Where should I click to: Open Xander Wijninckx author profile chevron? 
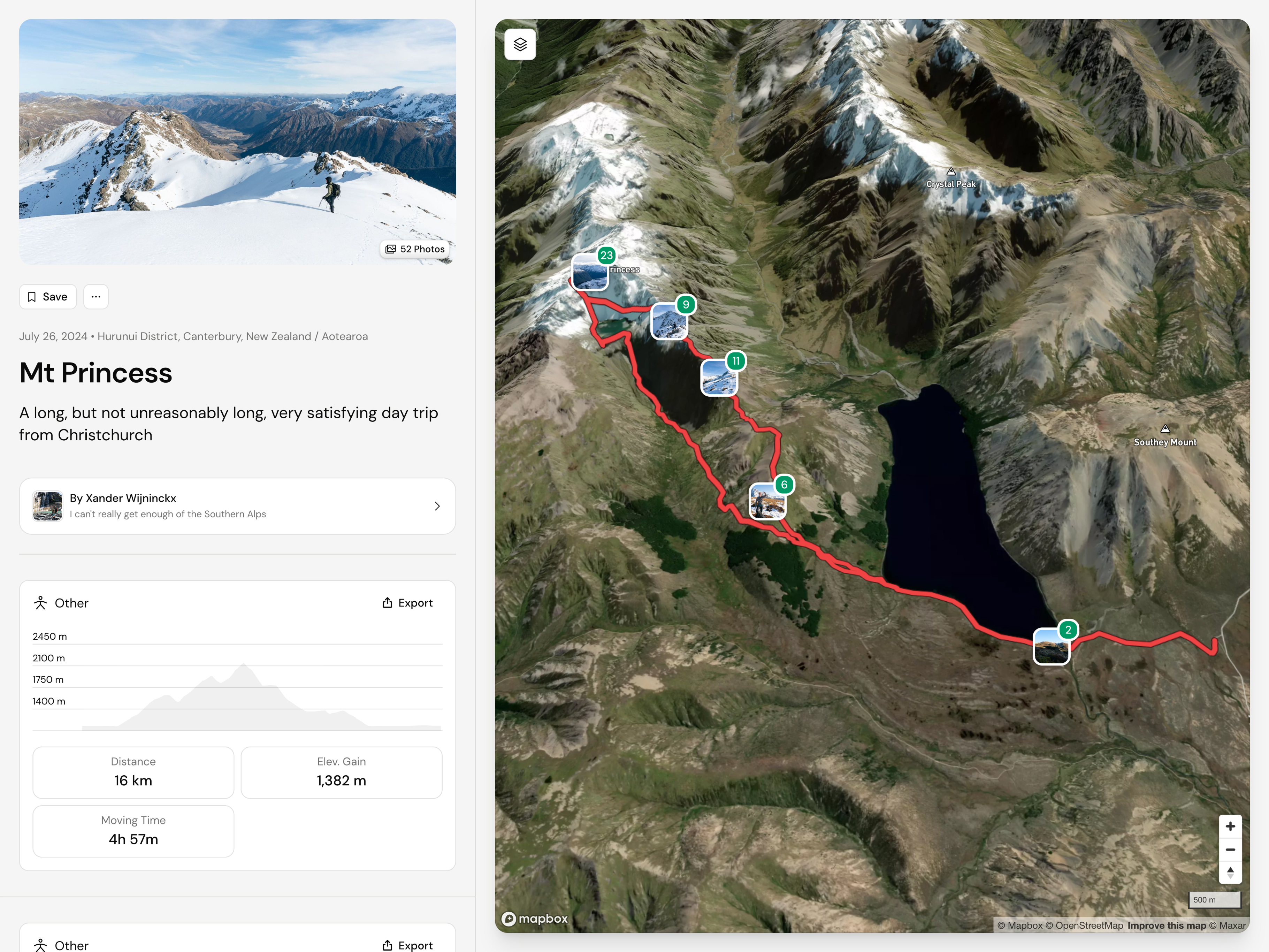[437, 506]
